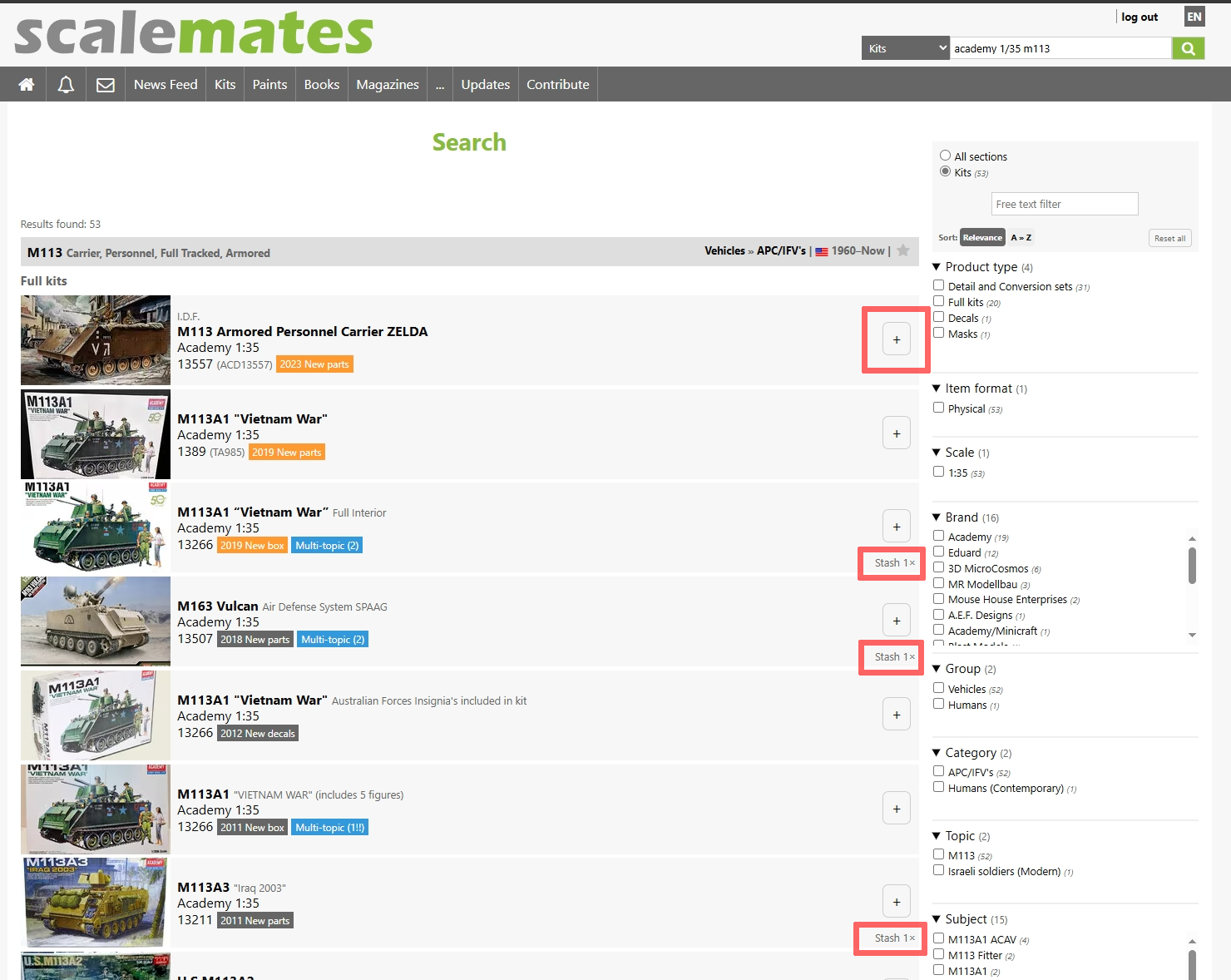This screenshot has height=980, width=1231.
Task: Remove M113A1 Full Interior from stash via ×
Action: [912, 563]
